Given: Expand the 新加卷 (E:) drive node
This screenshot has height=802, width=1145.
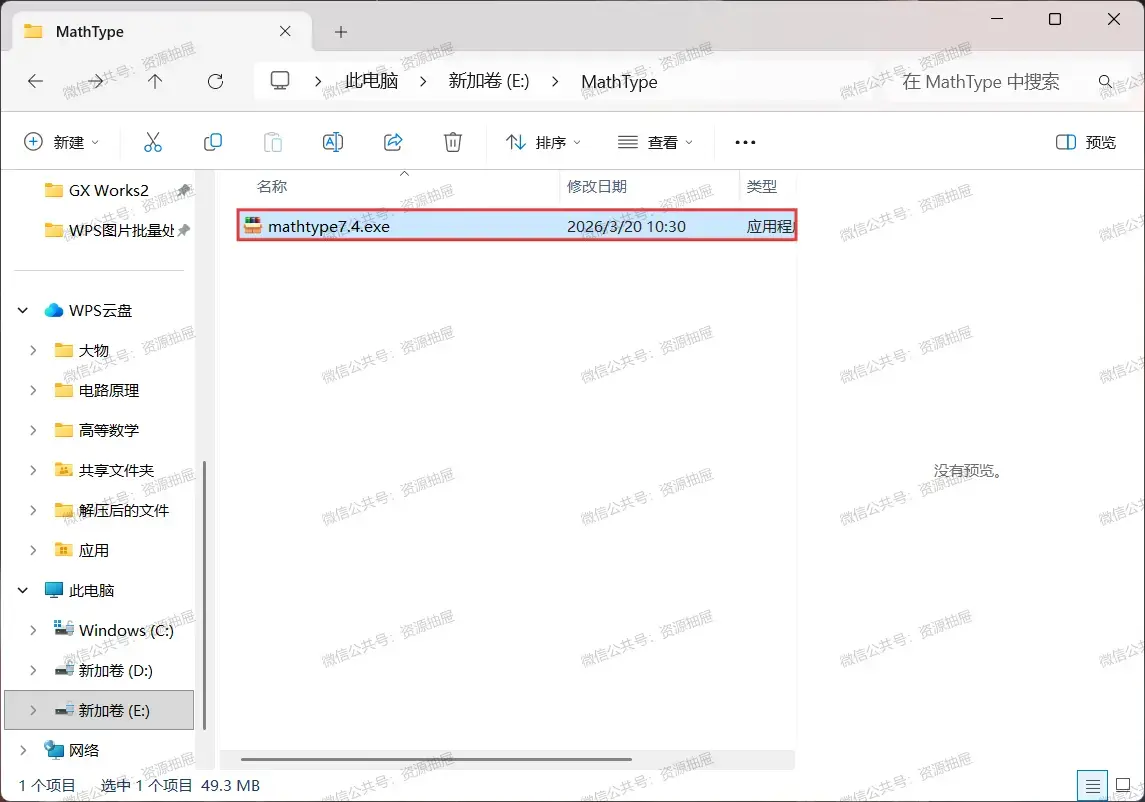Looking at the screenshot, I should point(33,710).
